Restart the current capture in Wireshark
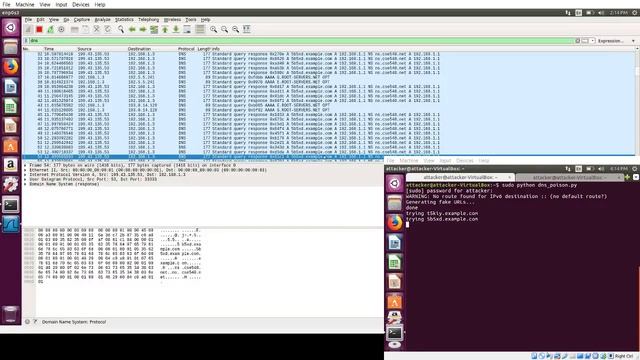This screenshot has width=640, height=360. [x=50, y=29]
